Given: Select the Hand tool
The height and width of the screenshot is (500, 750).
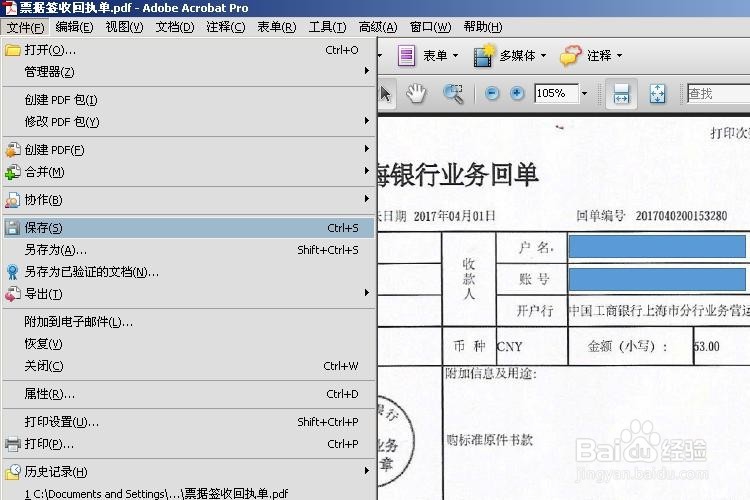Looking at the screenshot, I should click(x=416, y=93).
